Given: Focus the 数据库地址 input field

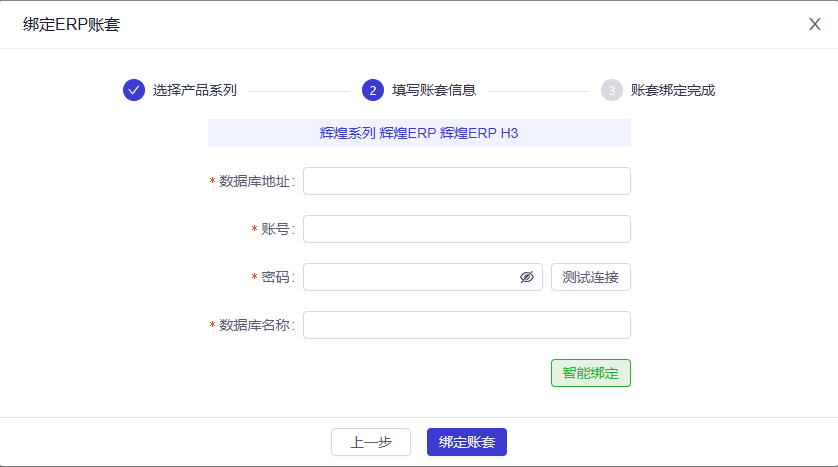Looking at the screenshot, I should click(x=467, y=181).
